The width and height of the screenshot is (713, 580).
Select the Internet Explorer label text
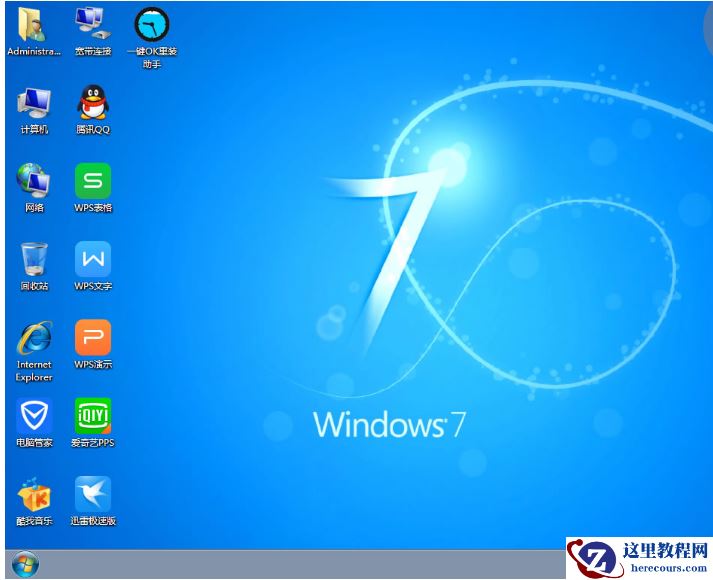(34, 370)
